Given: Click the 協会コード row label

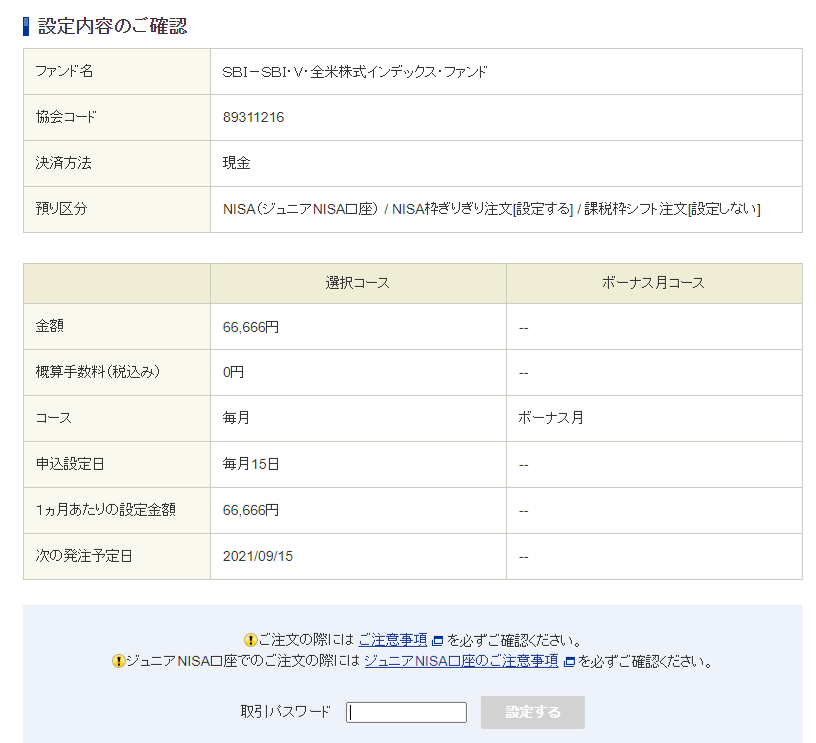Looking at the screenshot, I should [66, 117].
